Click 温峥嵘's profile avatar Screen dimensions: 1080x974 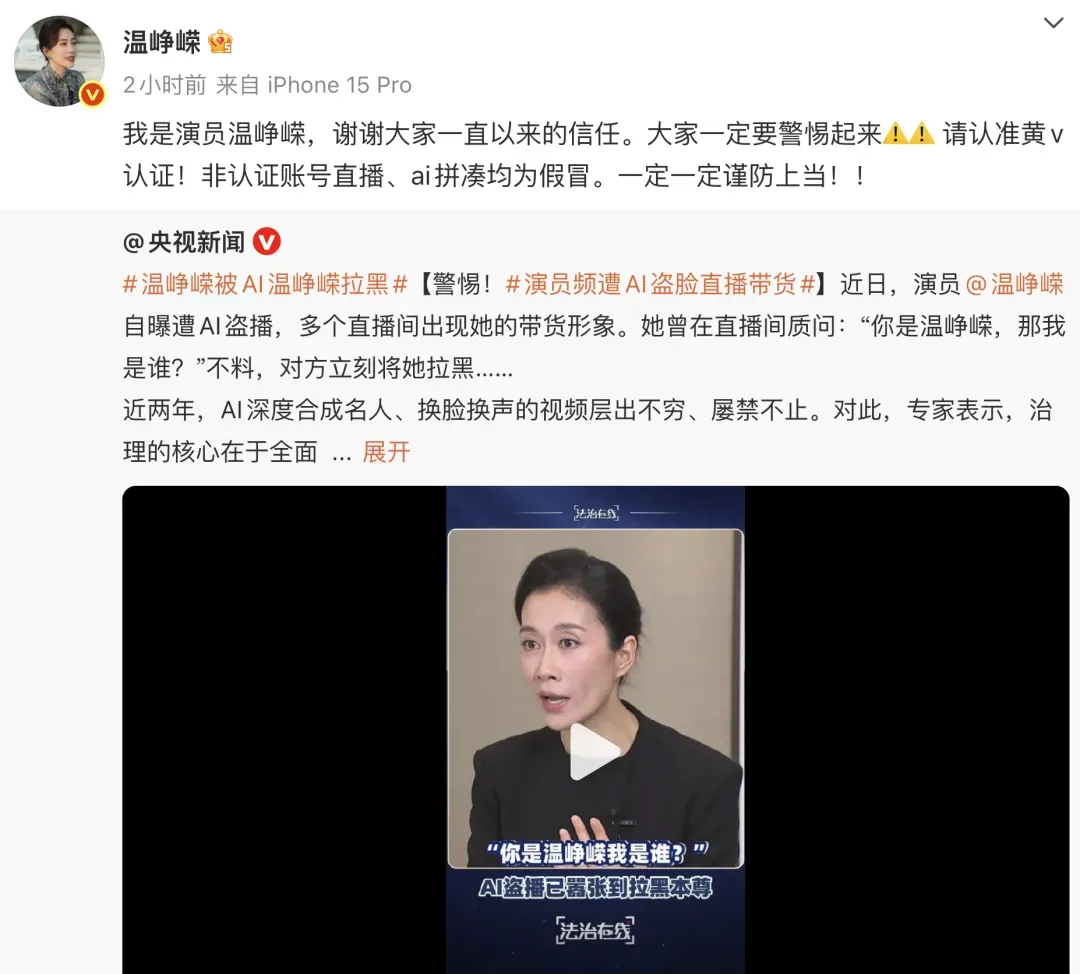[x=59, y=61]
